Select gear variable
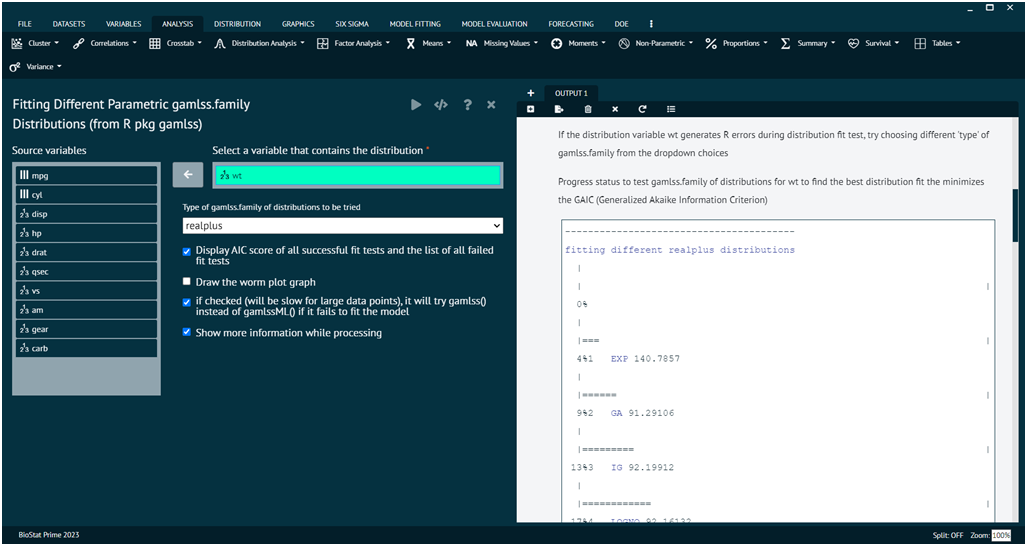This screenshot has width=1027, height=546. coord(86,329)
